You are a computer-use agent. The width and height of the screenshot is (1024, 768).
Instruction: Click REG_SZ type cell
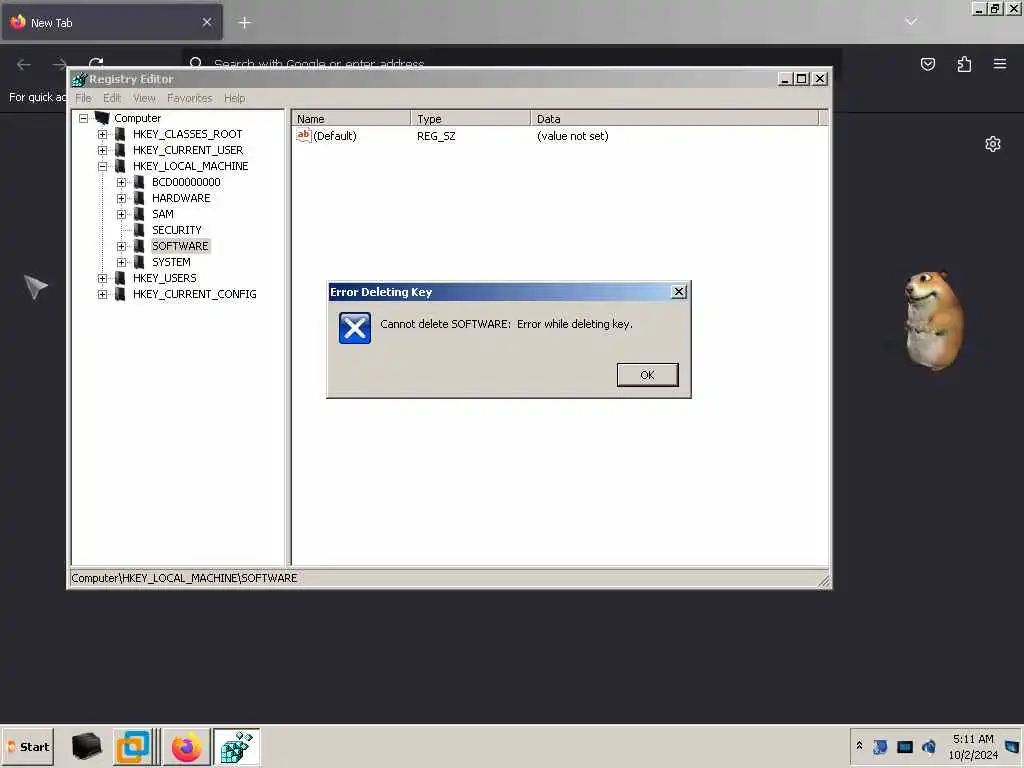(436, 136)
